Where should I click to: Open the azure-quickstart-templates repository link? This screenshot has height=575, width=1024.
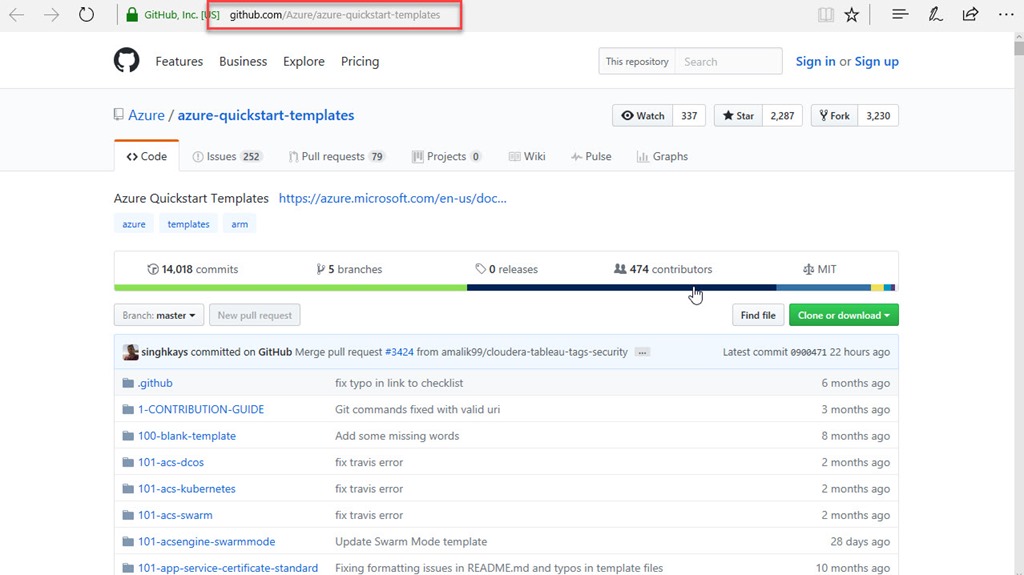tap(266, 115)
